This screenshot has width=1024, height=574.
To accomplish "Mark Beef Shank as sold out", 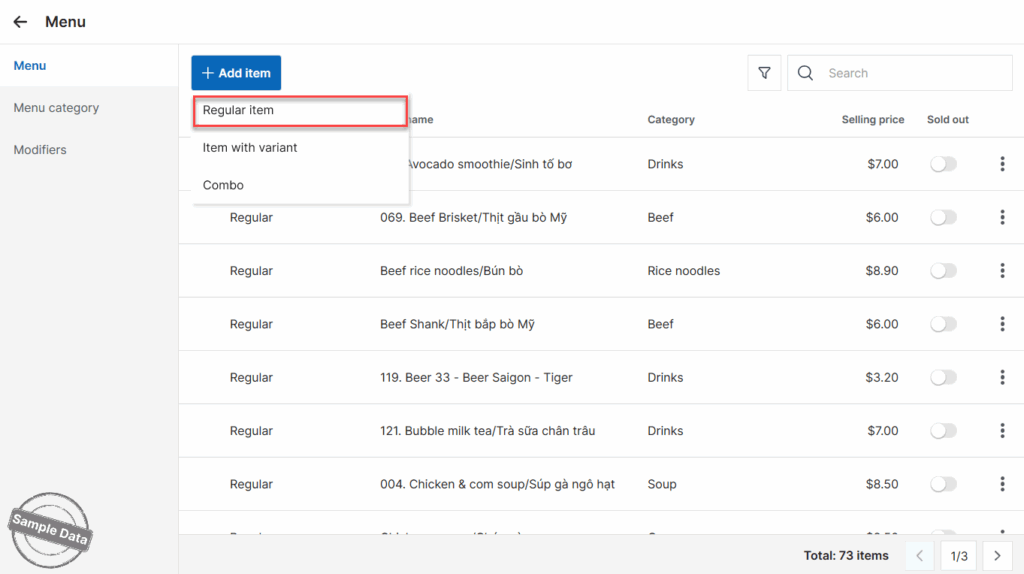I will tap(943, 324).
